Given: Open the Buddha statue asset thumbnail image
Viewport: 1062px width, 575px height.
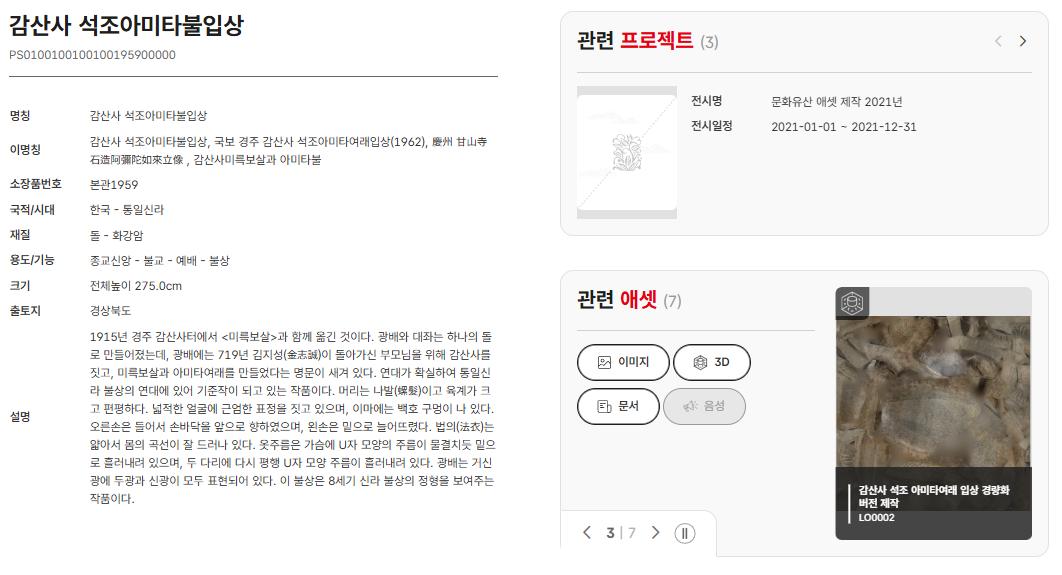Looking at the screenshot, I should [933, 391].
